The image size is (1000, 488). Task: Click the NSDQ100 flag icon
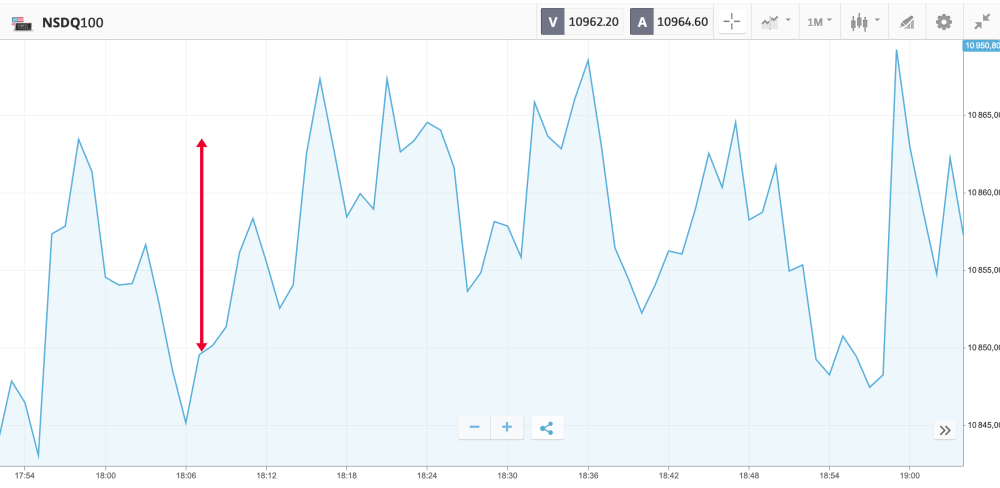(20, 22)
